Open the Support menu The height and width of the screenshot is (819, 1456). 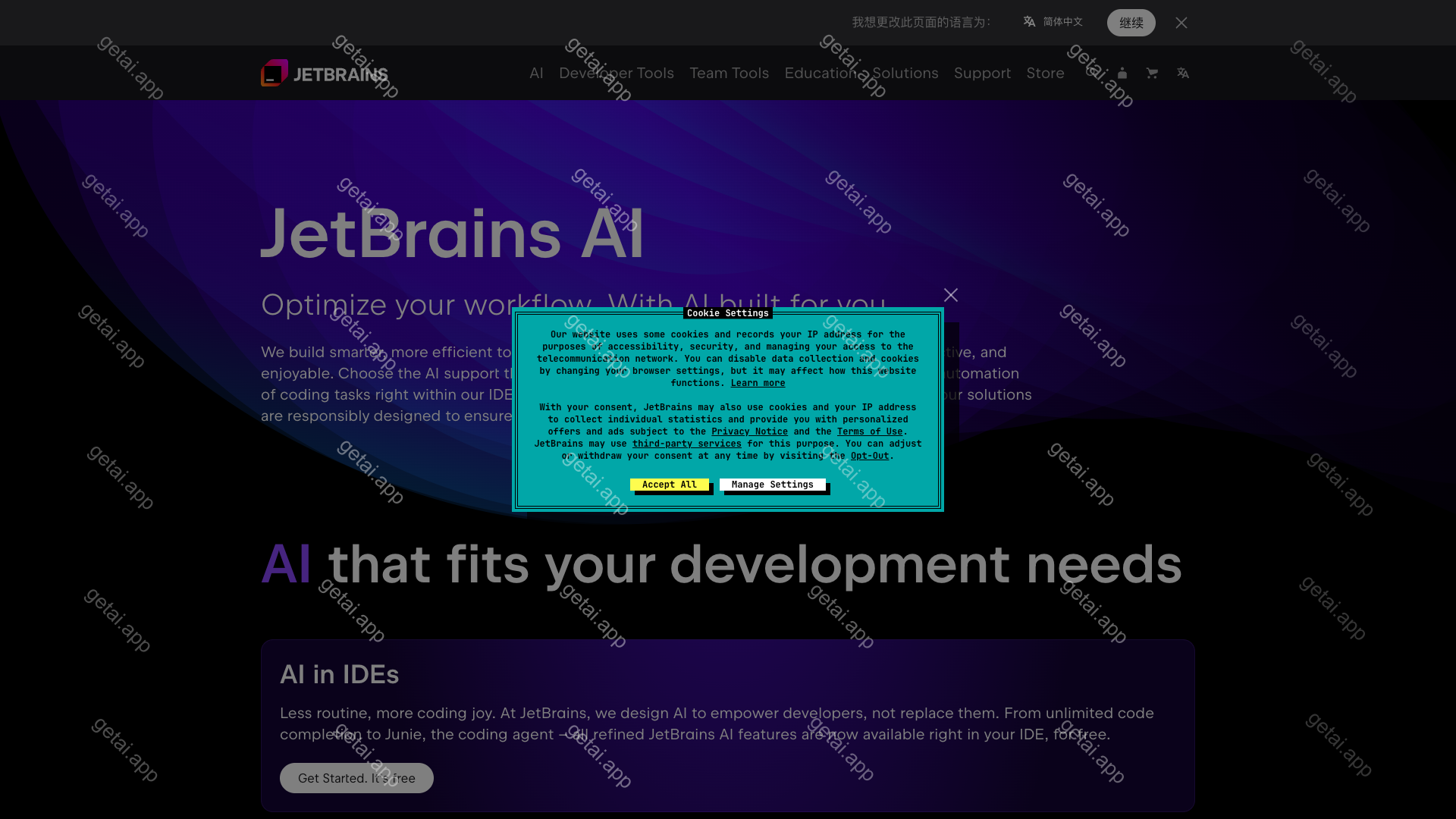pos(982,73)
